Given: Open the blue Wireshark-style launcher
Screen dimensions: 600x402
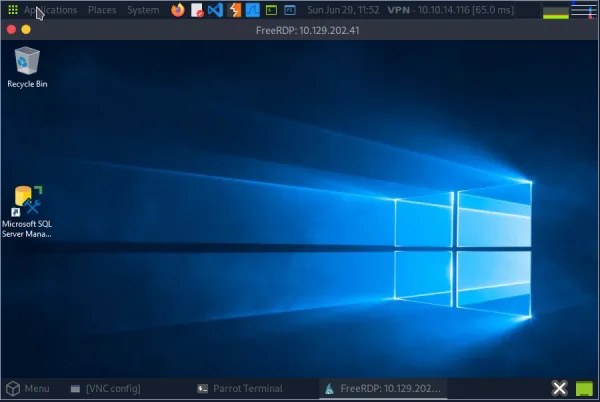Looking at the screenshot, I should pyautogui.click(x=253, y=10).
